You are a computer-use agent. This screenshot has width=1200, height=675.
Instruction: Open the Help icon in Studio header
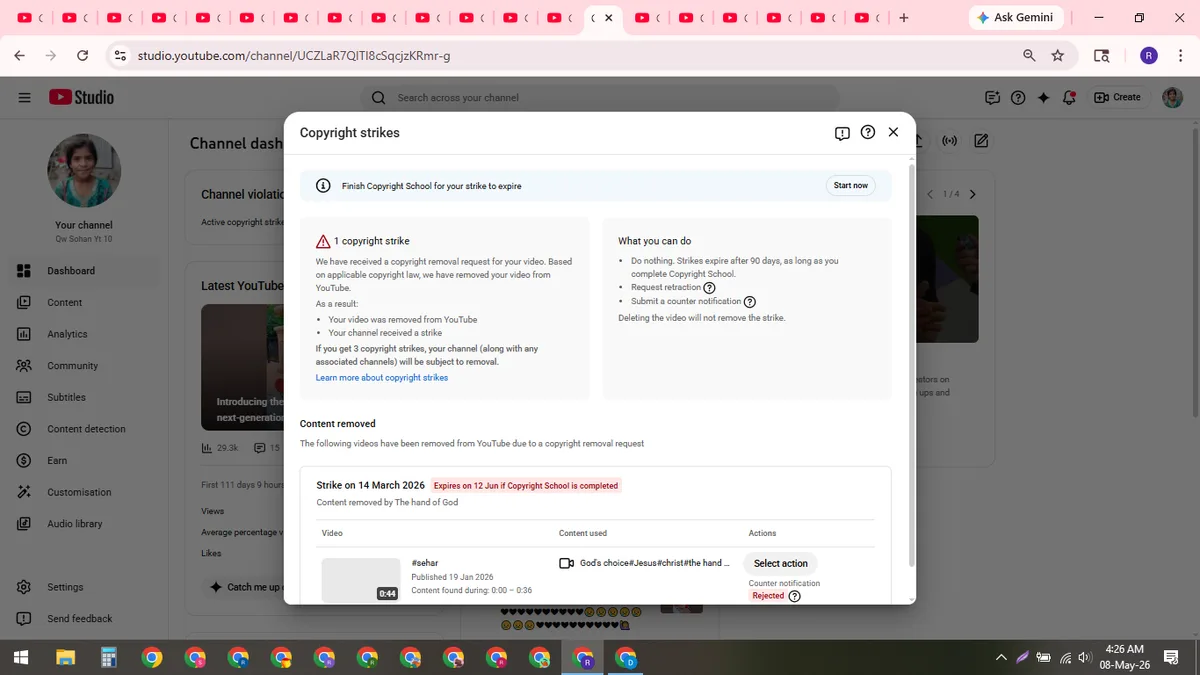click(x=1018, y=97)
